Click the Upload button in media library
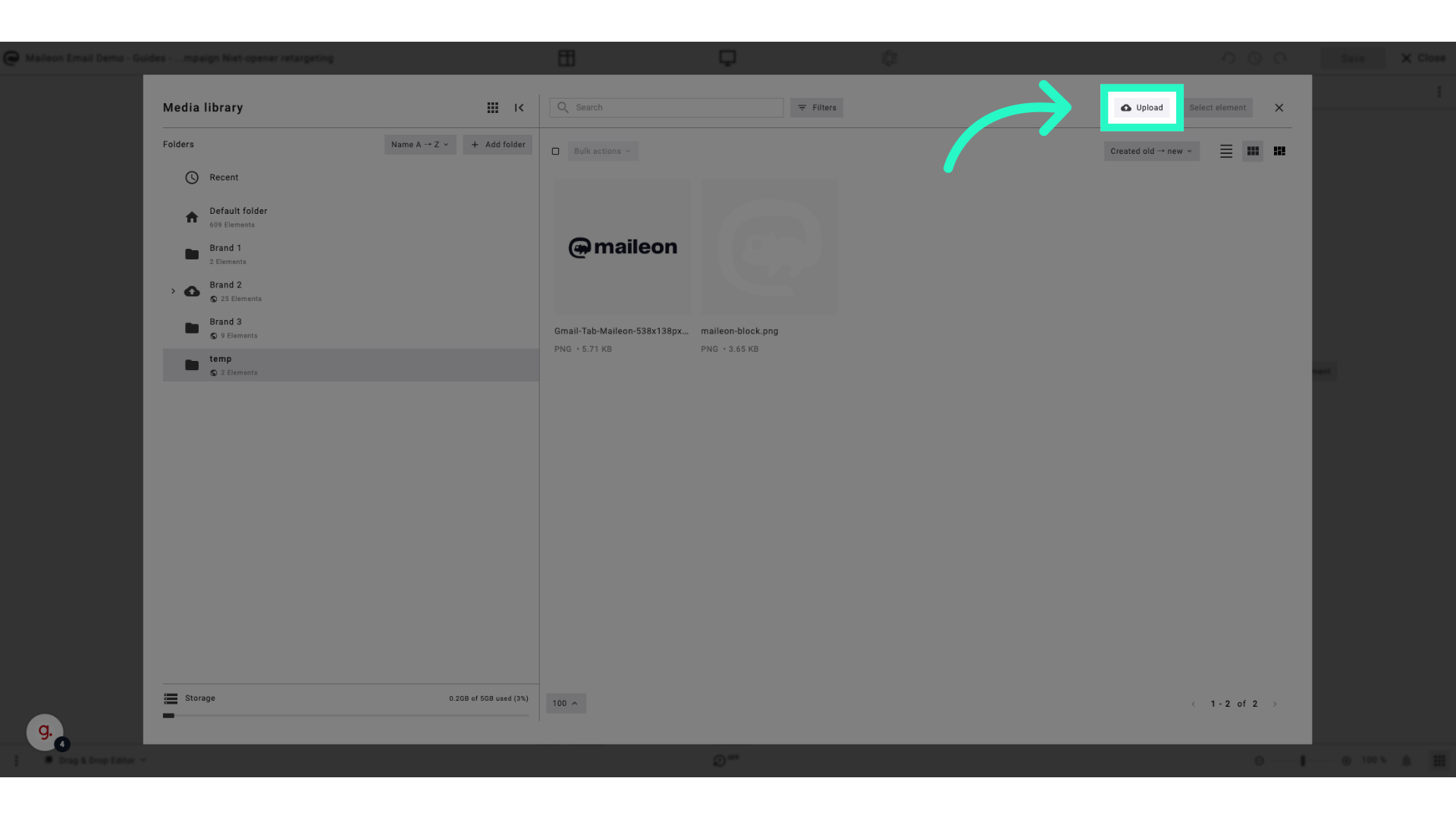The height and width of the screenshot is (819, 1456). tap(1141, 107)
